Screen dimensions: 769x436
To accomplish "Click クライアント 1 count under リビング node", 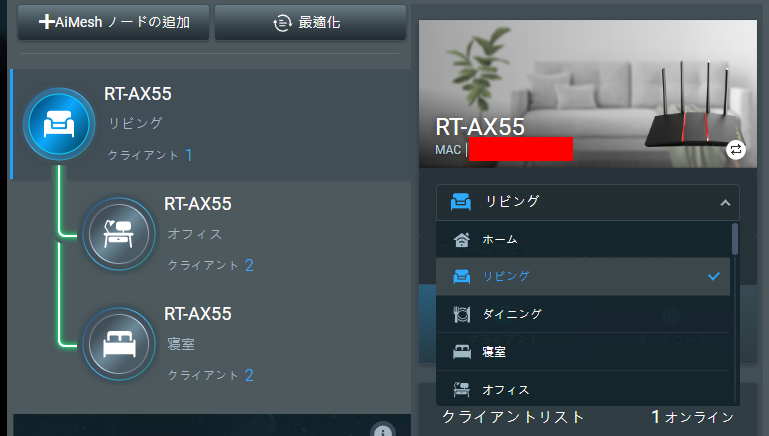I will [x=150, y=155].
